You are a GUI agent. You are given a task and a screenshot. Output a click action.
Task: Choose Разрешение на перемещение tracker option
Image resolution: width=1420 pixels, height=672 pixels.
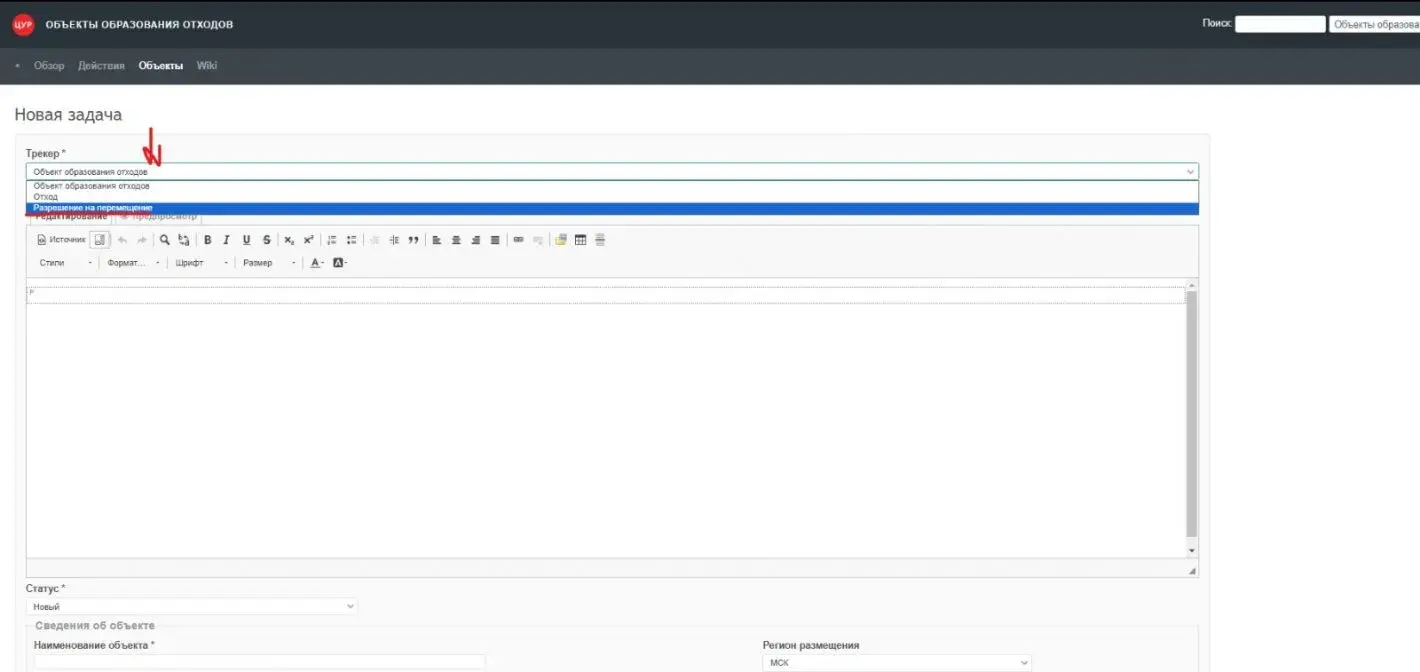point(612,208)
